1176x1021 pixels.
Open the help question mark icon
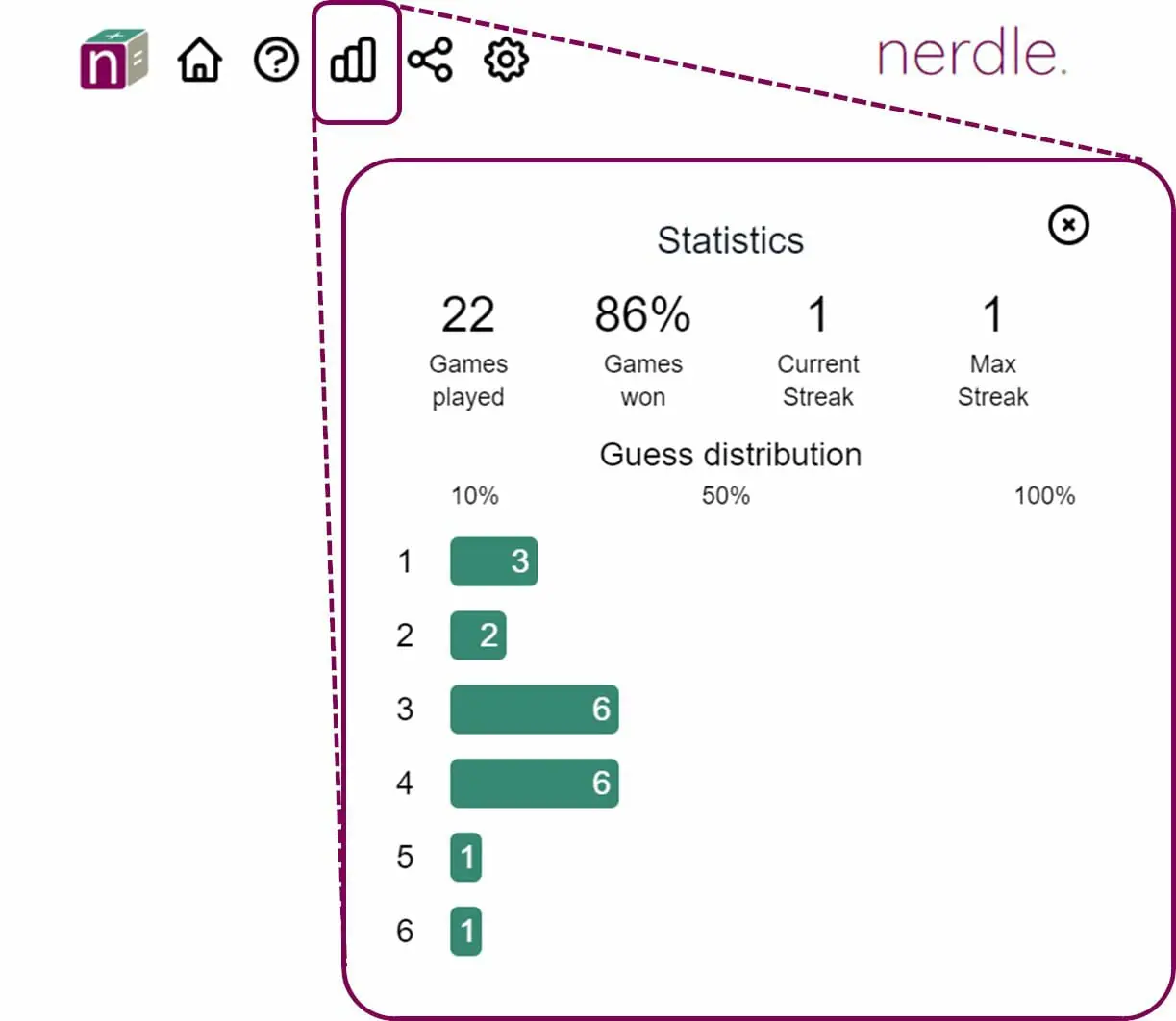[276, 62]
